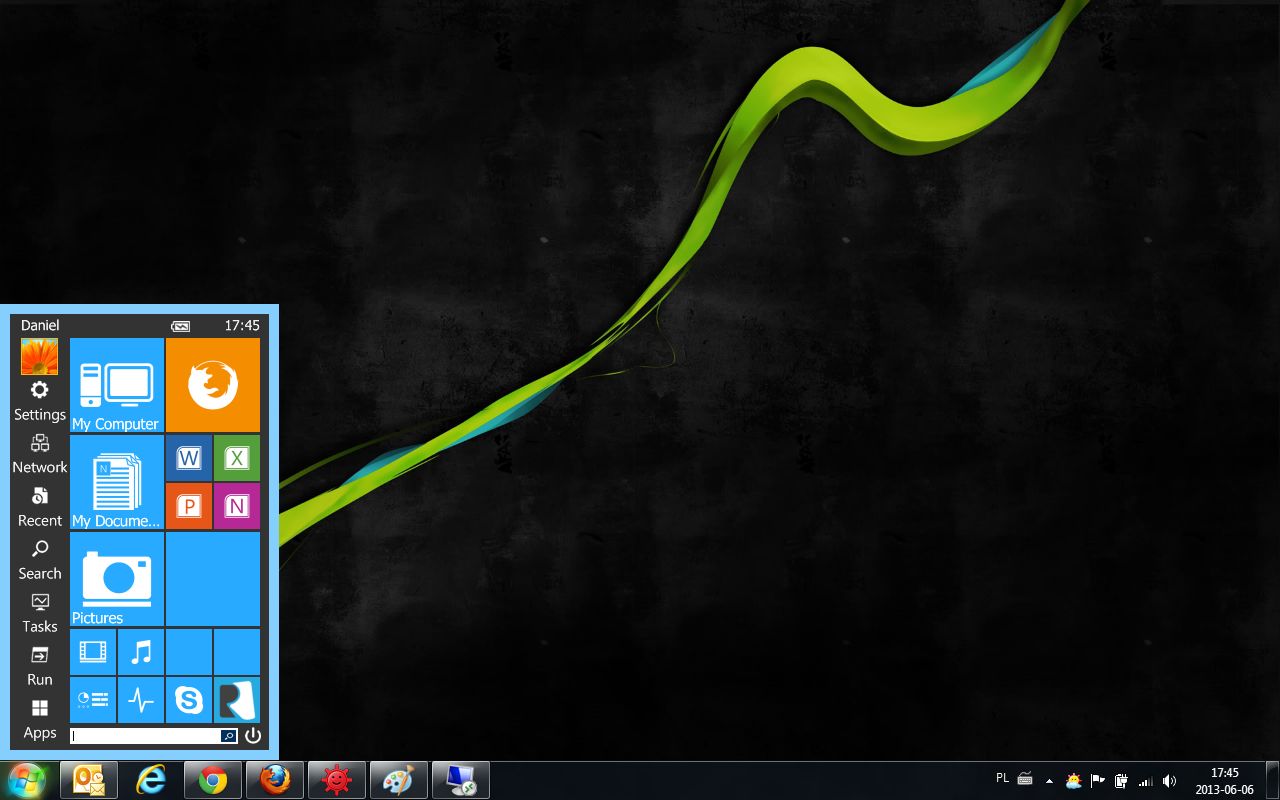Open the My Documents tile

click(117, 482)
